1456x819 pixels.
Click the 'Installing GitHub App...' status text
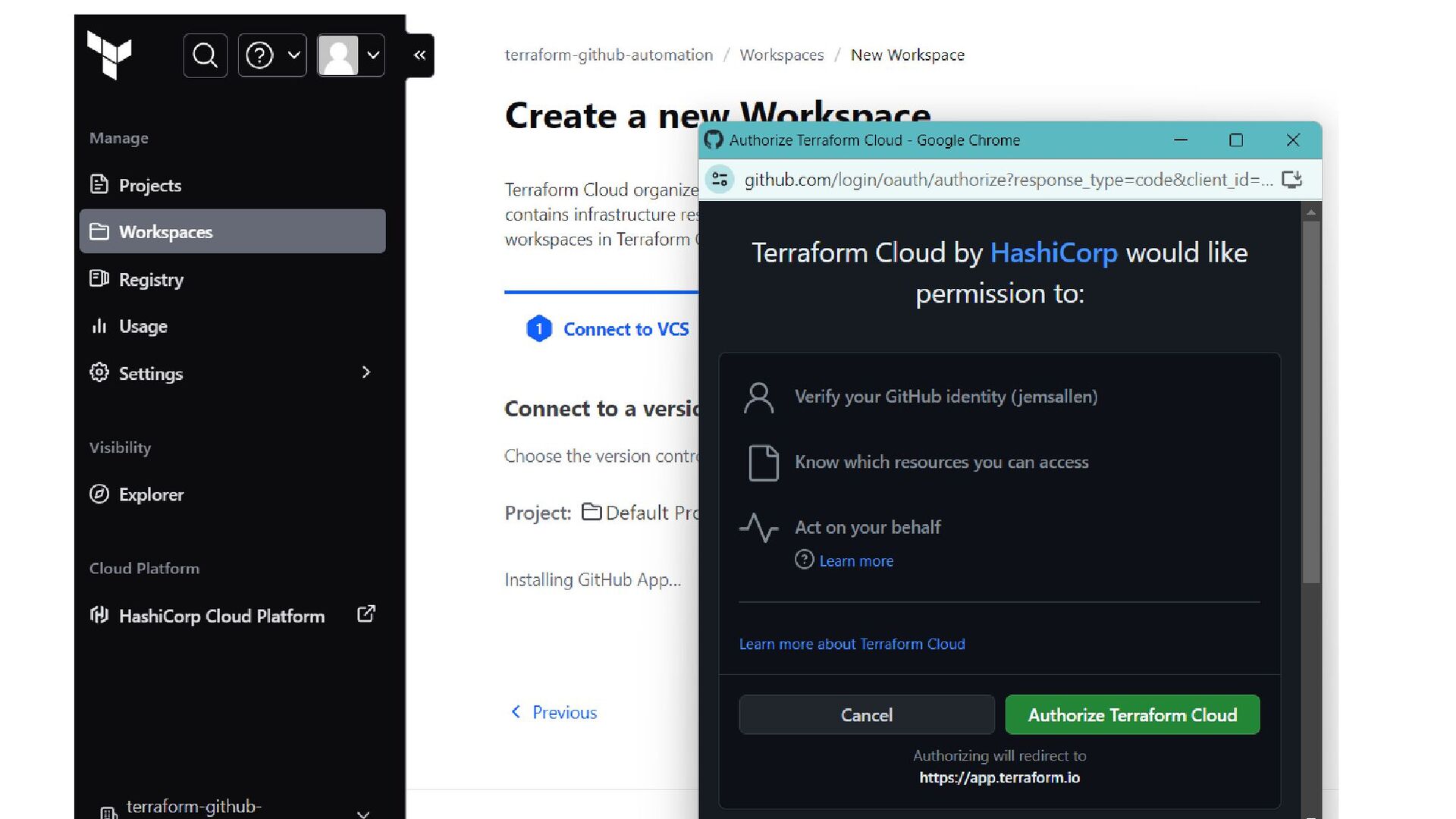(x=593, y=580)
